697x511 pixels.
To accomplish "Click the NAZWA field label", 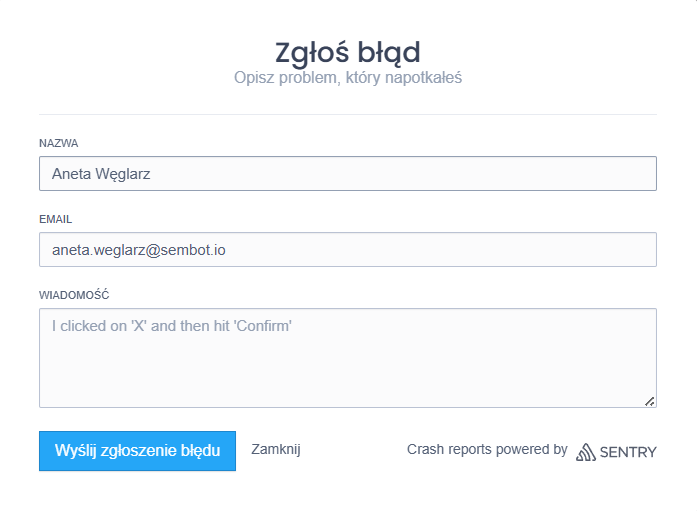I will pyautogui.click(x=59, y=143).
